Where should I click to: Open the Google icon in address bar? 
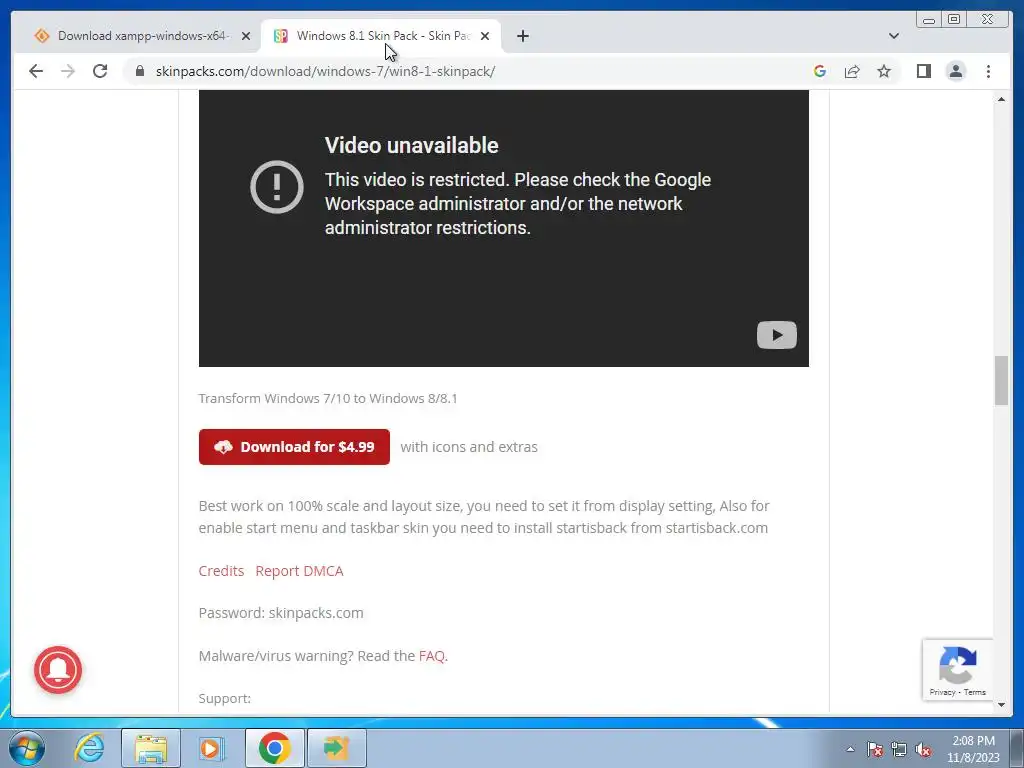(820, 71)
